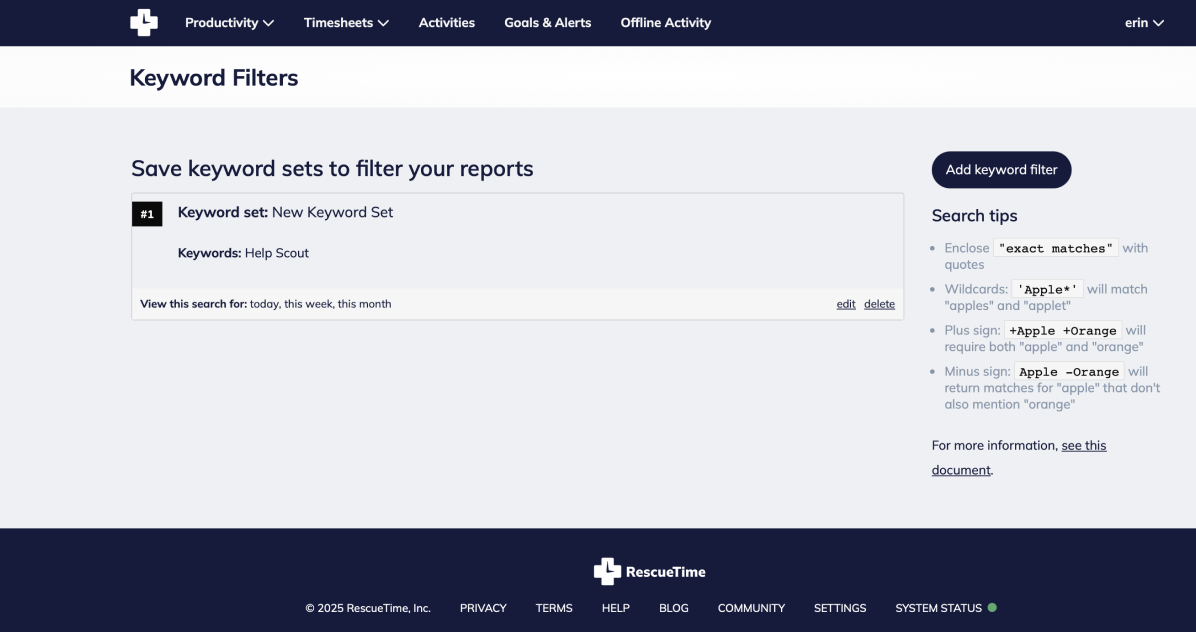1196x632 pixels.
Task: Open the Timesheets dropdown menu
Action: pos(346,22)
